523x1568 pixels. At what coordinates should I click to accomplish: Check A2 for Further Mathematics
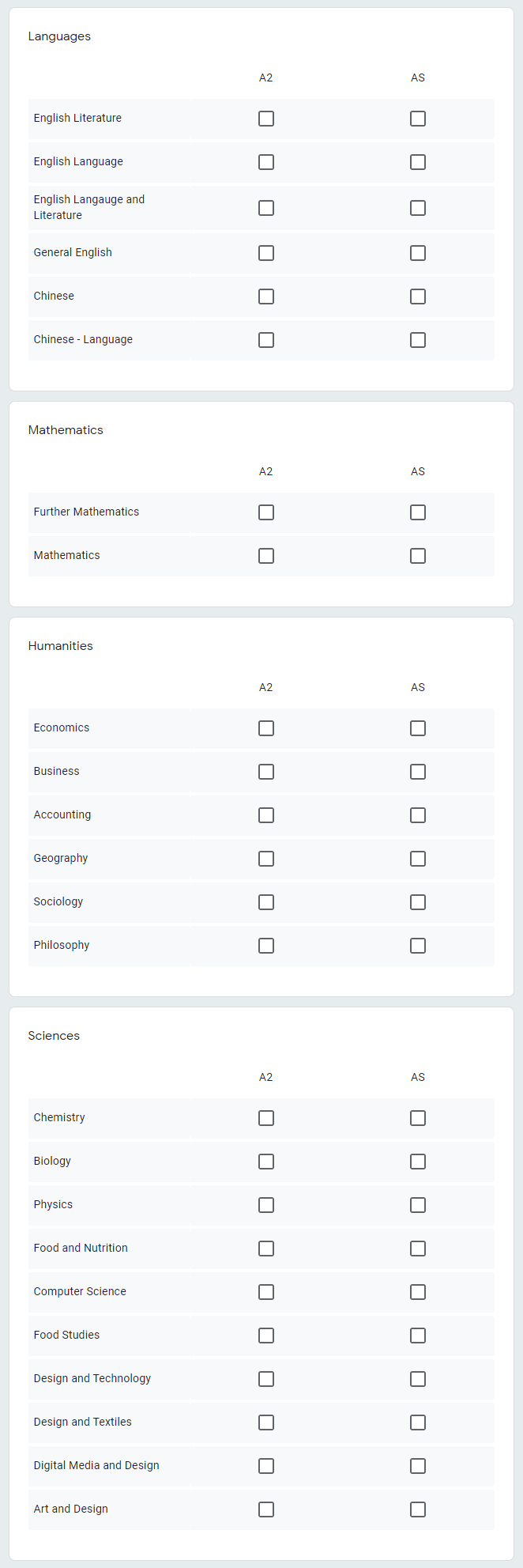tap(266, 512)
